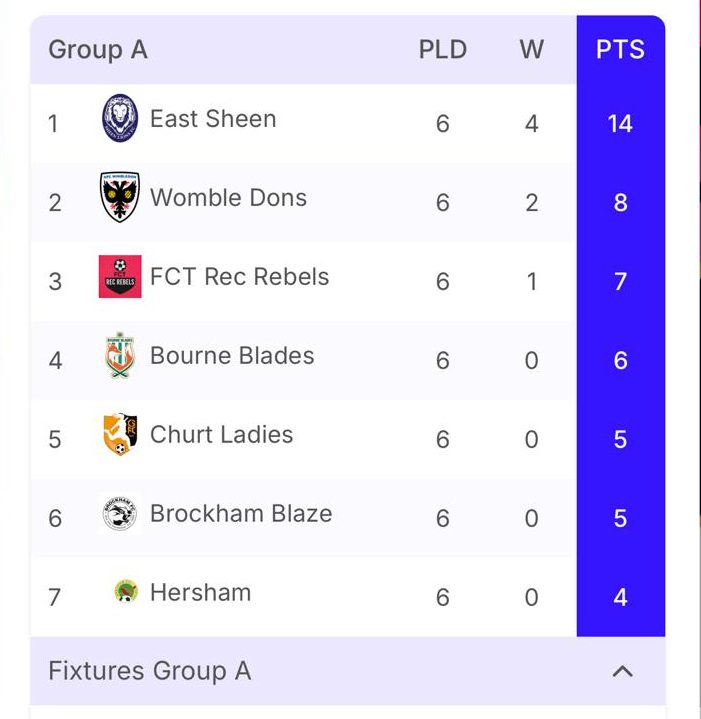Image resolution: width=701 pixels, height=719 pixels.
Task: Click the PTS column header
Action: point(620,49)
